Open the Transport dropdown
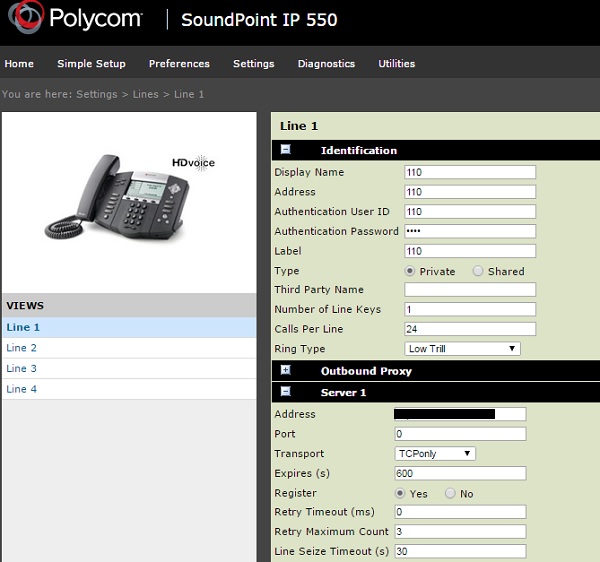Image resolution: width=600 pixels, height=562 pixels. [x=435, y=454]
